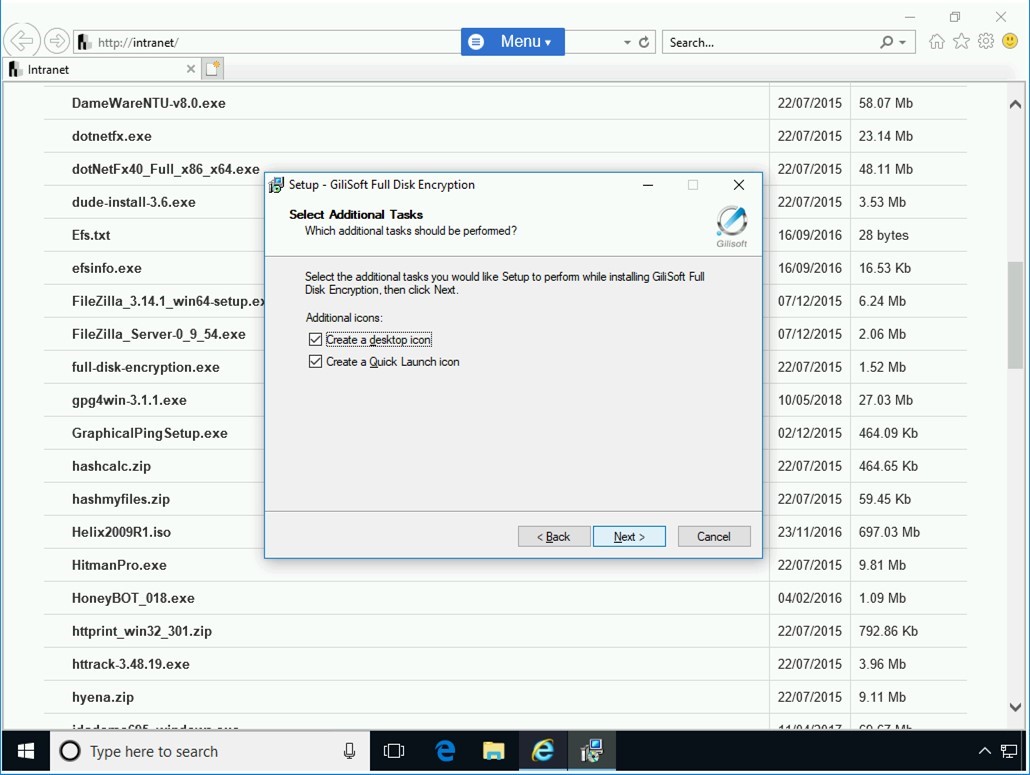Refresh the intranet page
Image resolution: width=1030 pixels, height=775 pixels.
(645, 42)
